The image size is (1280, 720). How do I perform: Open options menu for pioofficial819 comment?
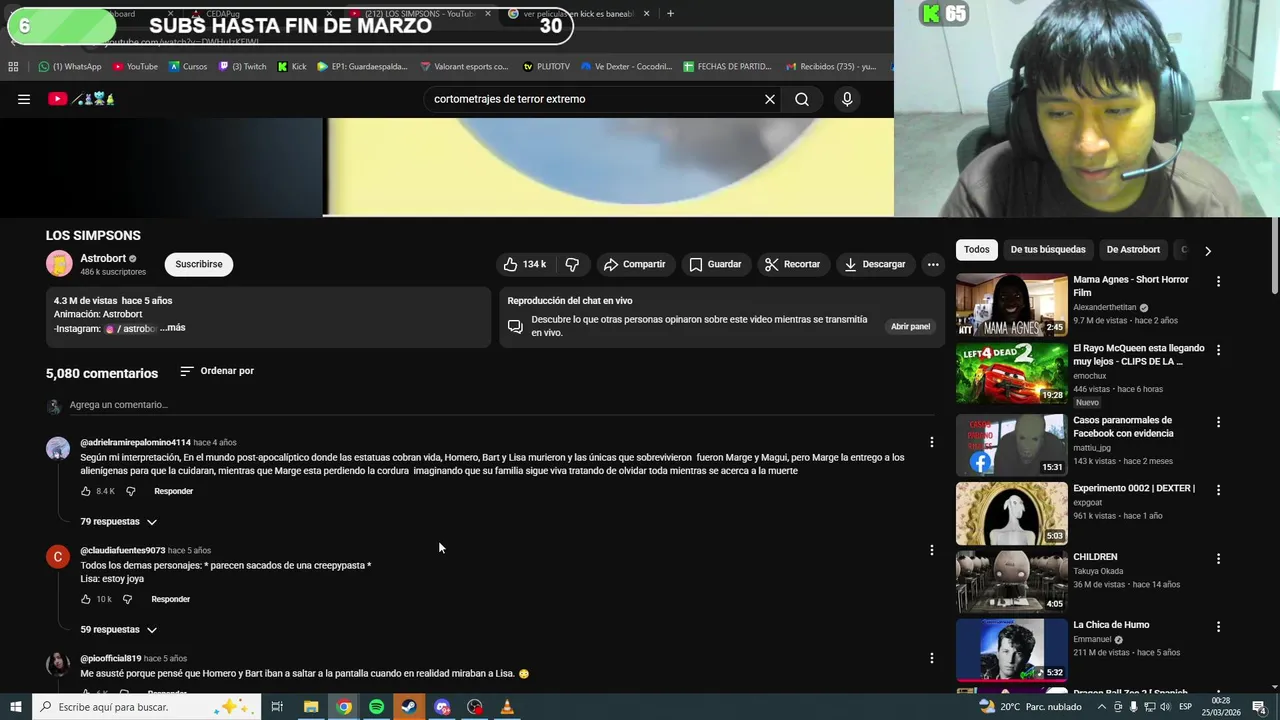931,658
